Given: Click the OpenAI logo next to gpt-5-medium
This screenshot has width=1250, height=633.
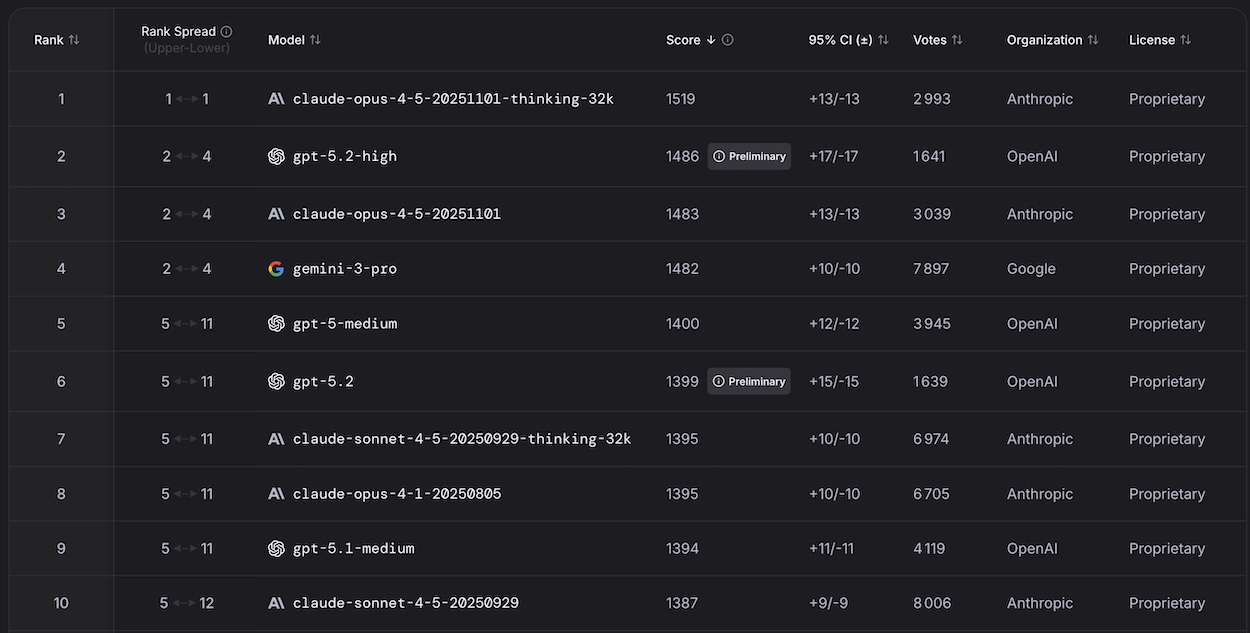Looking at the screenshot, I should coord(277,324).
